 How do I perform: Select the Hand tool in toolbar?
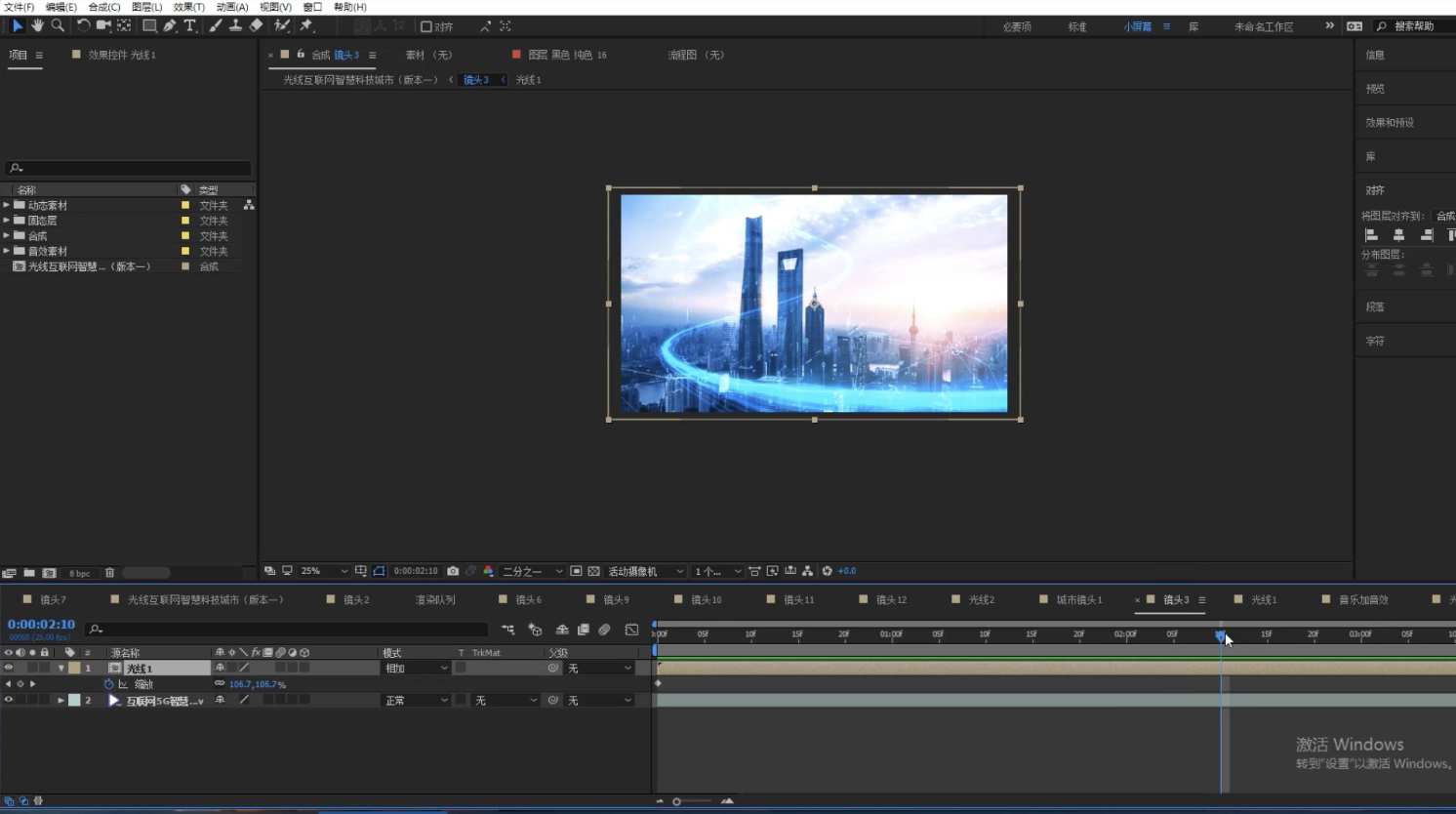click(37, 26)
